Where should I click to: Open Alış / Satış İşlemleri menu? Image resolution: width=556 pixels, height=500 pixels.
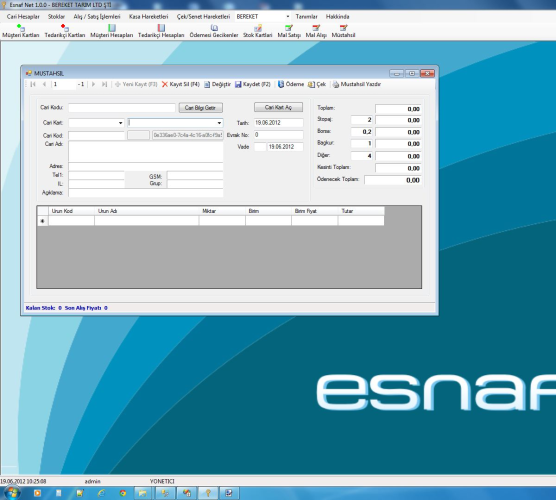click(97, 17)
